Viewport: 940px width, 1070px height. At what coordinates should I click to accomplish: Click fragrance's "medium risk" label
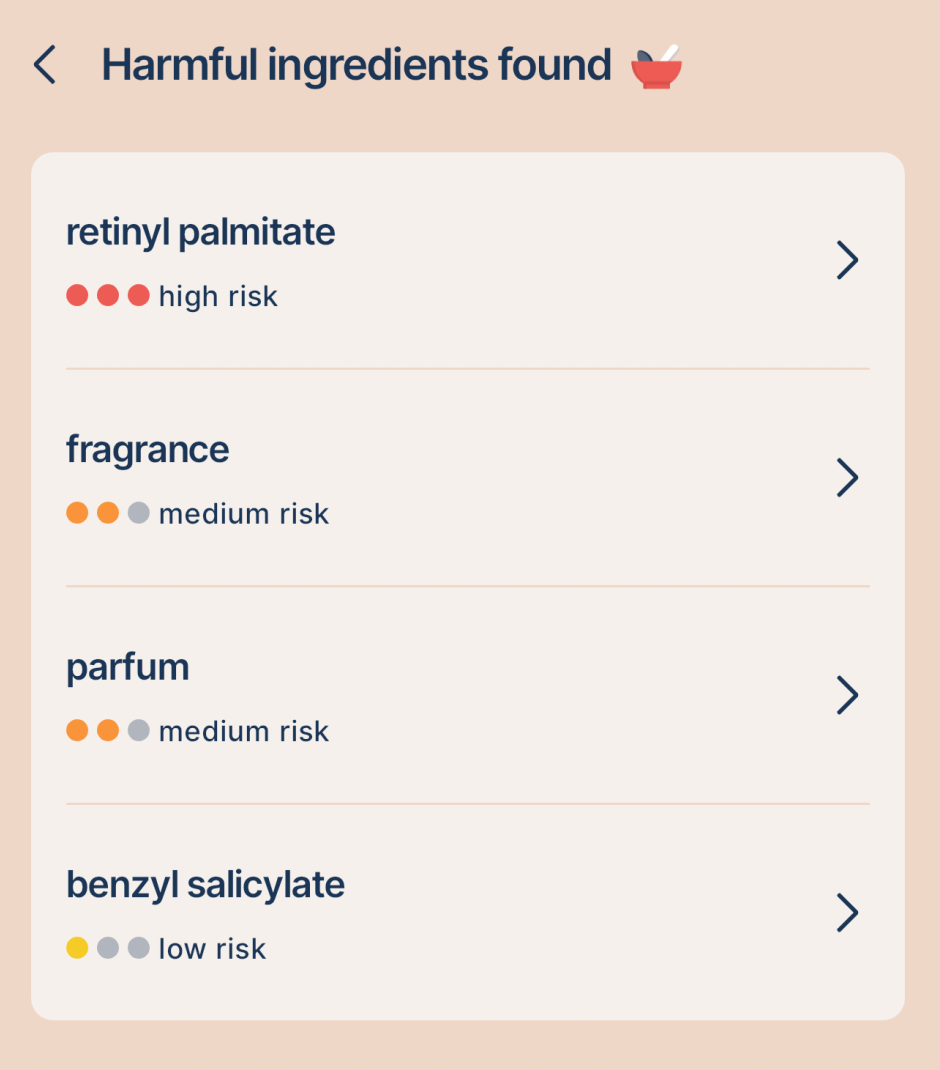click(244, 514)
